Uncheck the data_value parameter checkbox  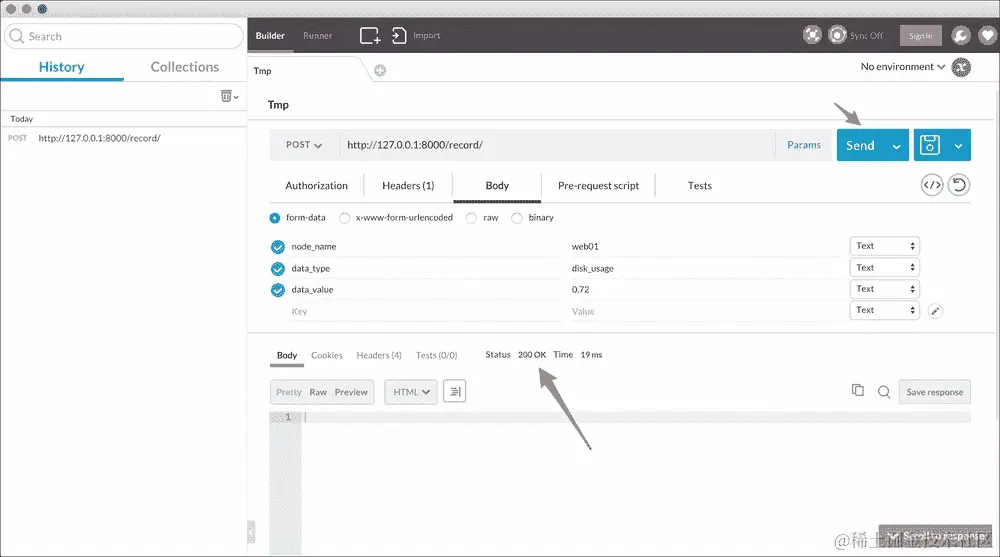click(x=277, y=290)
